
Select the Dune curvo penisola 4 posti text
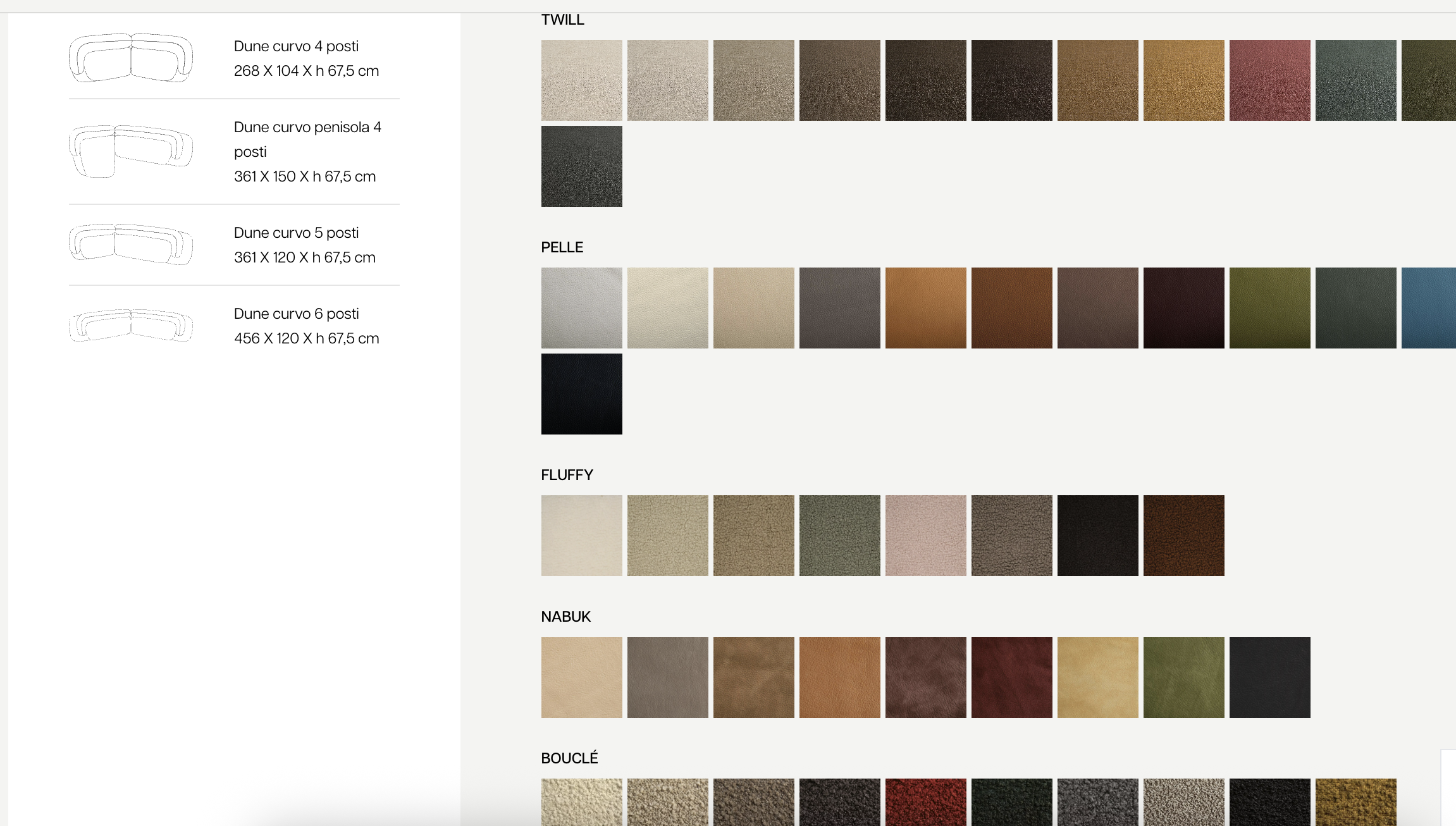307,139
